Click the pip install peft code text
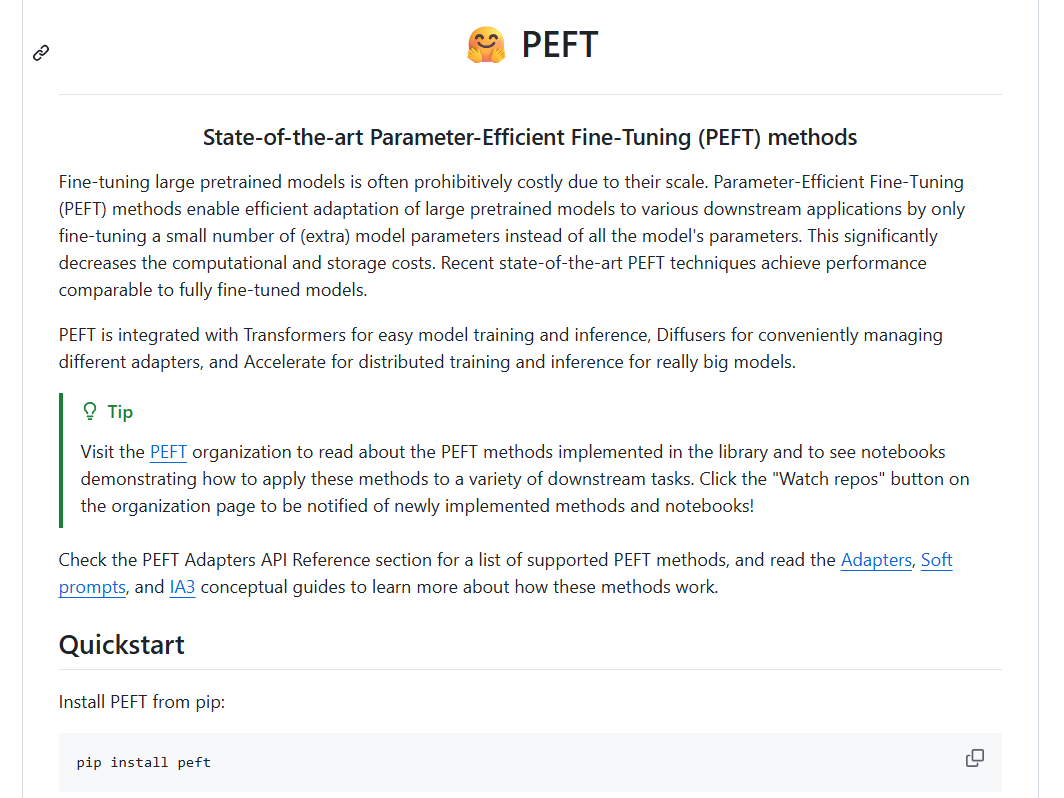 [143, 763]
